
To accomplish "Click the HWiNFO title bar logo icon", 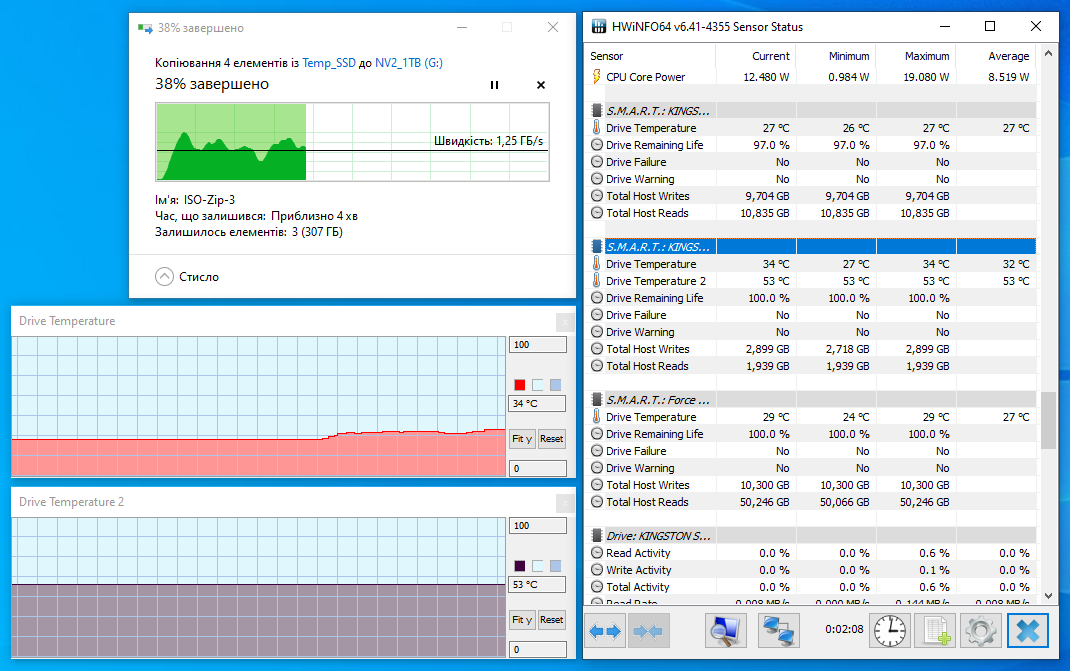I will click(598, 27).
